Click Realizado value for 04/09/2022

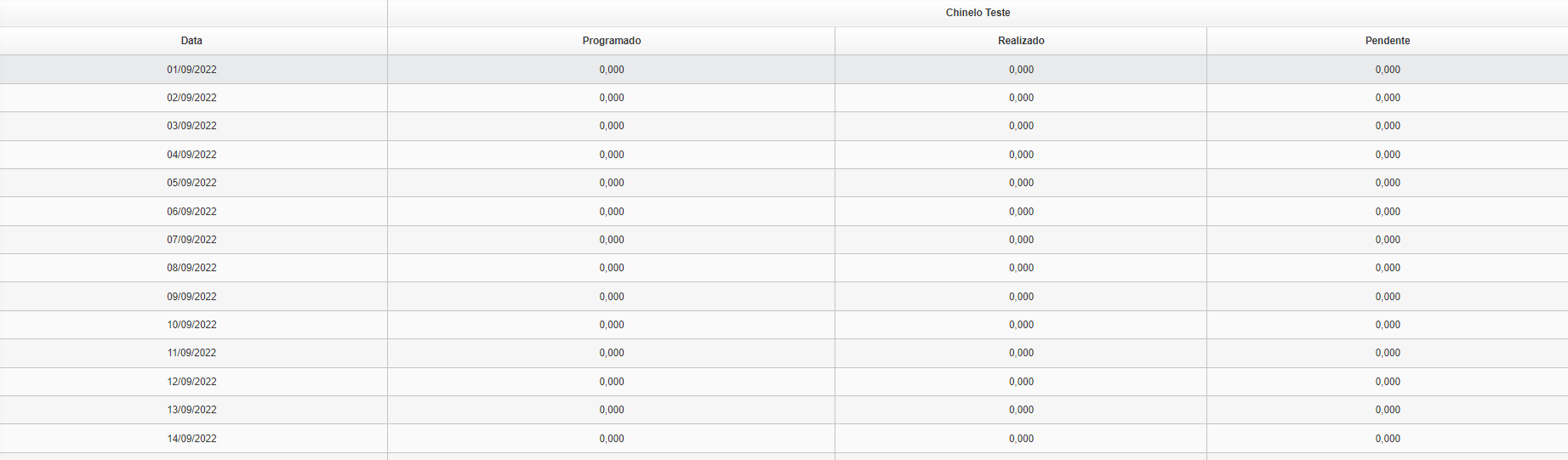pyautogui.click(x=1021, y=155)
